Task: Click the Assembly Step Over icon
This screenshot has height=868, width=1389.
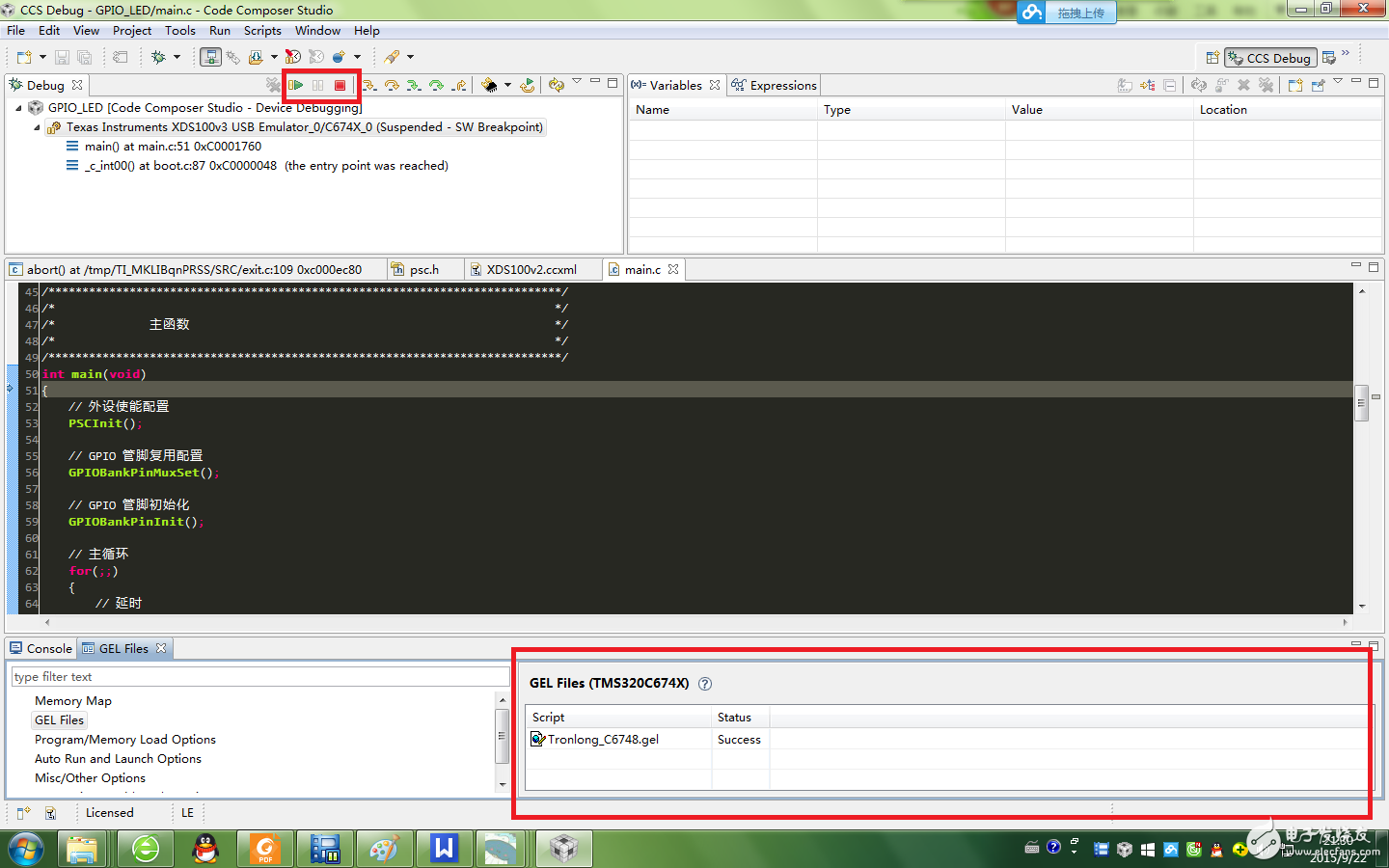Action: pyautogui.click(x=437, y=85)
